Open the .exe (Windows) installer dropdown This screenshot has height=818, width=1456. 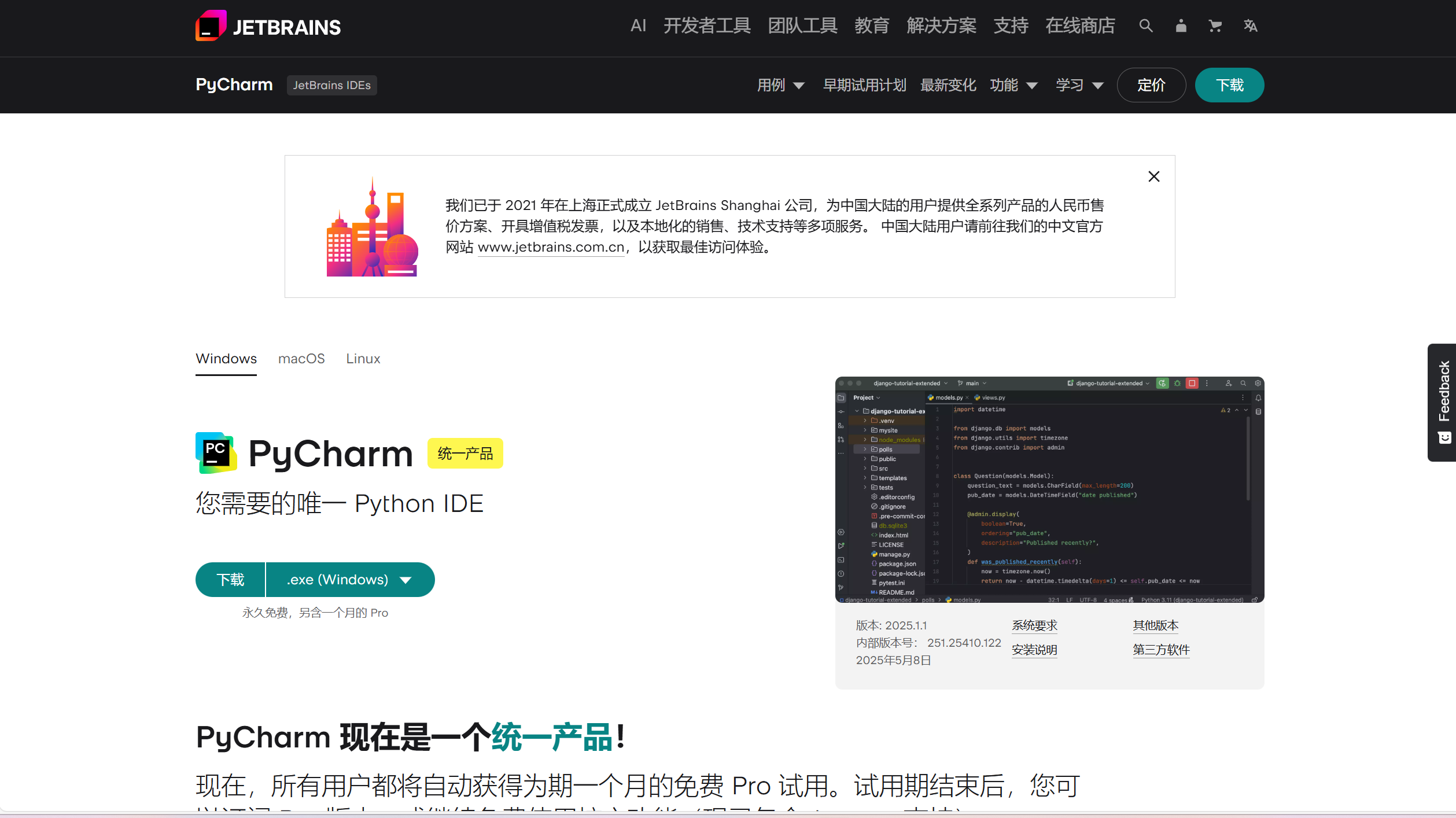tap(349, 580)
